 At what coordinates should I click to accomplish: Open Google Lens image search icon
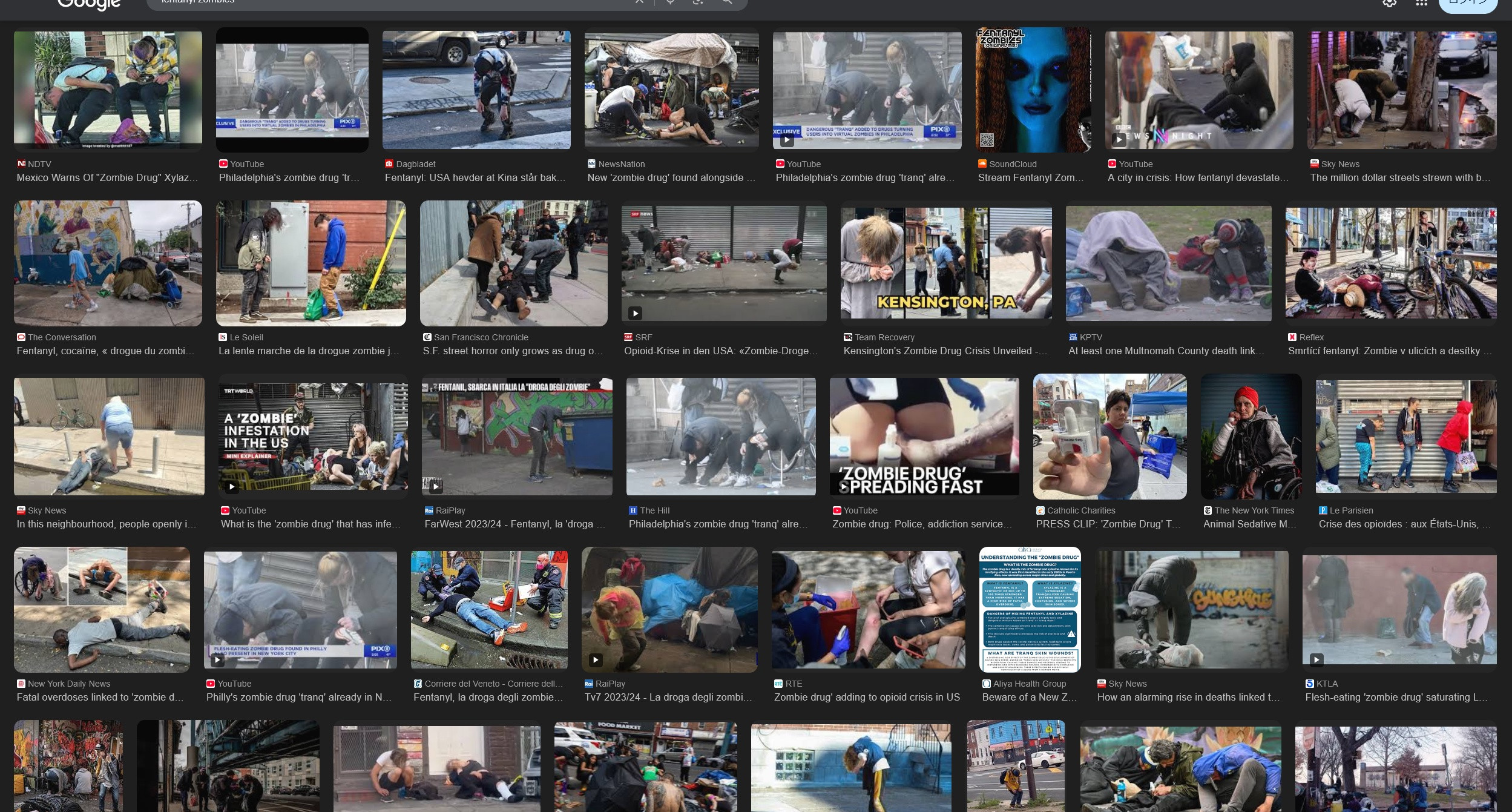point(698,2)
